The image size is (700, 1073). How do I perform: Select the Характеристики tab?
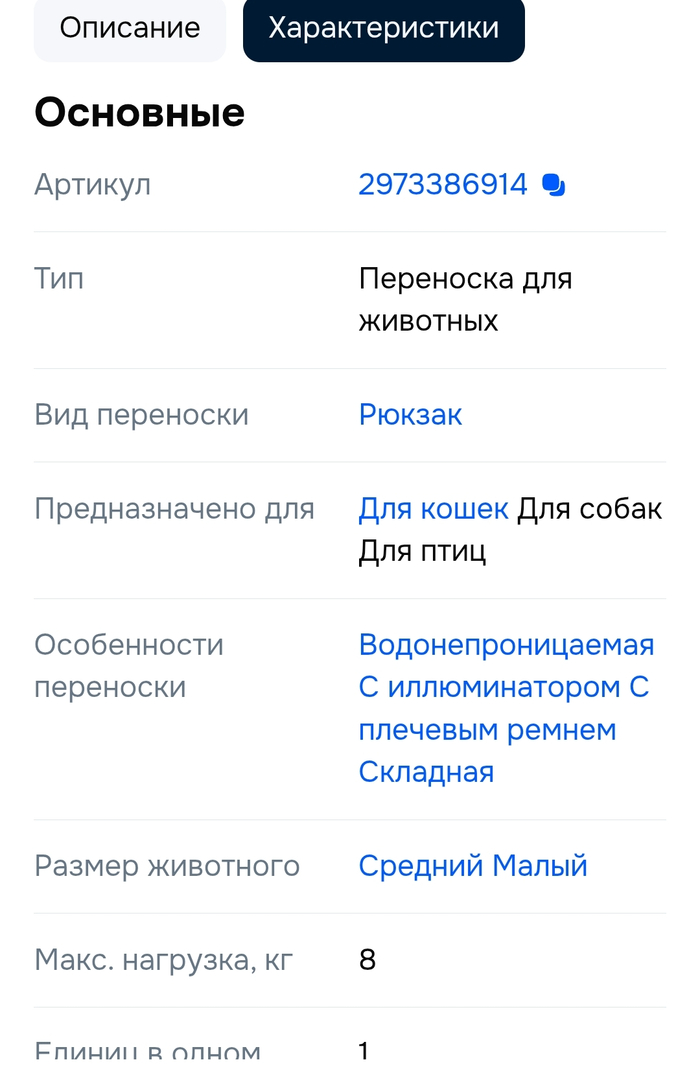click(384, 28)
